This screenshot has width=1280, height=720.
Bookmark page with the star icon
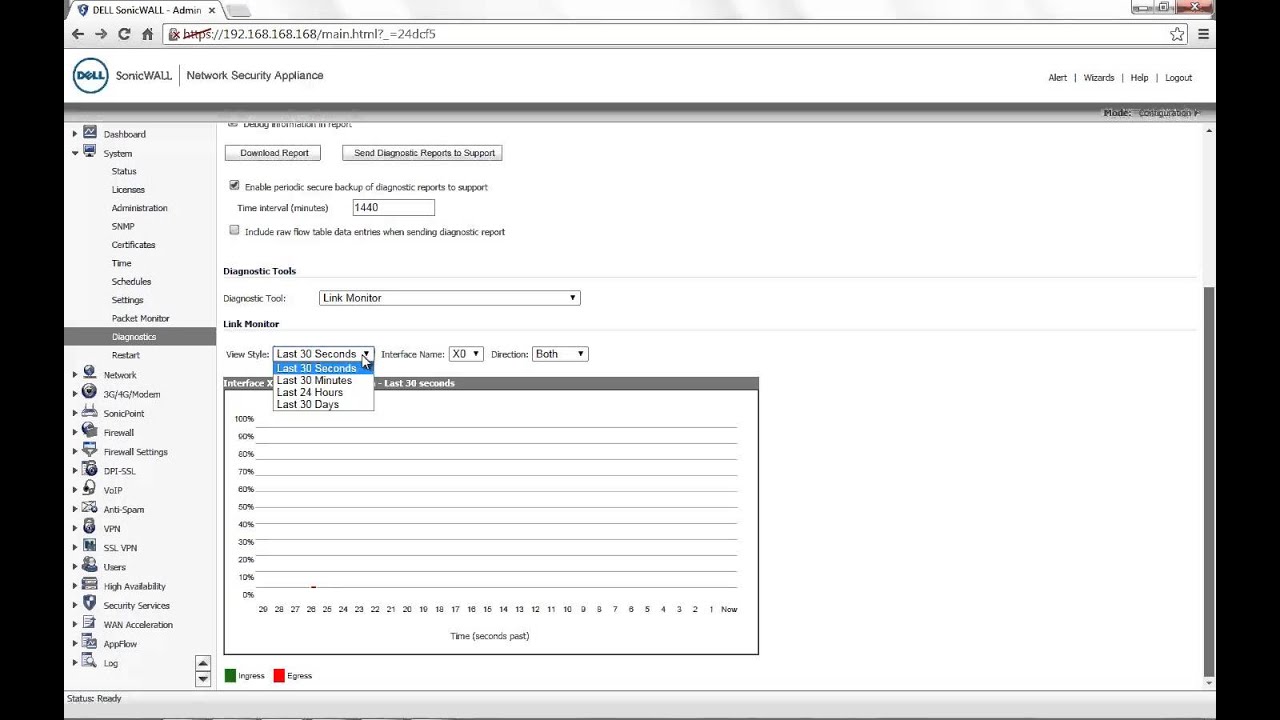tap(1177, 34)
